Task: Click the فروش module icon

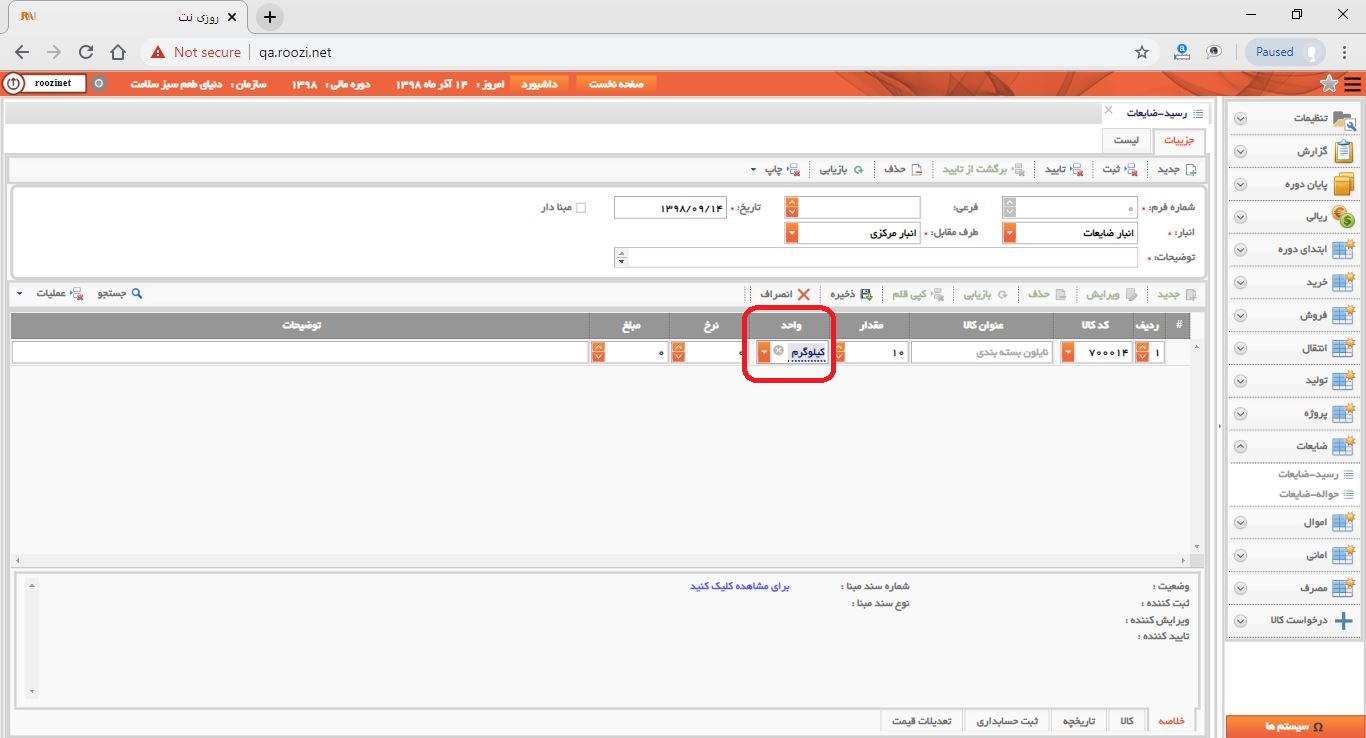Action: coord(1344,315)
